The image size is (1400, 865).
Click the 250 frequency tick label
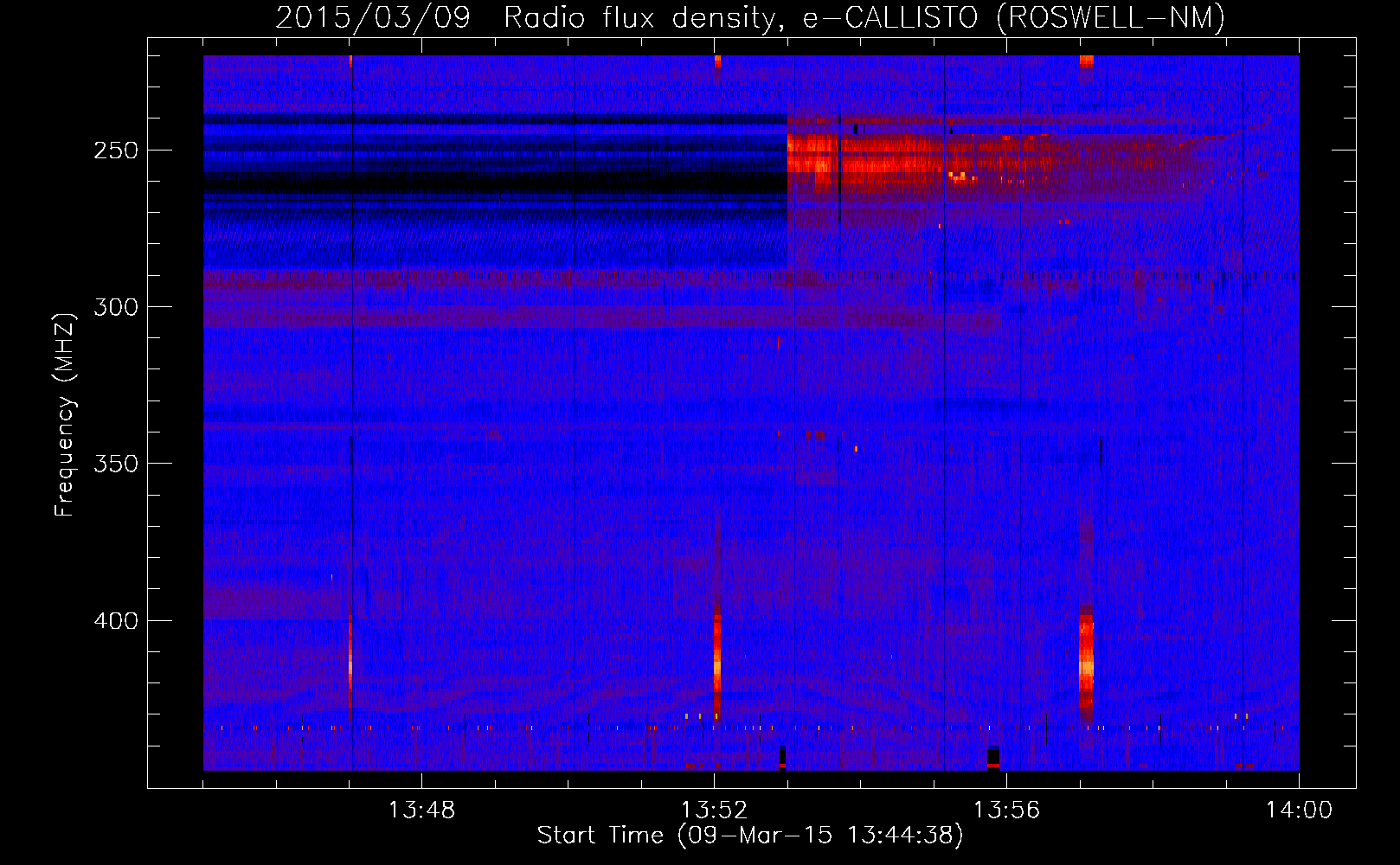[116, 151]
